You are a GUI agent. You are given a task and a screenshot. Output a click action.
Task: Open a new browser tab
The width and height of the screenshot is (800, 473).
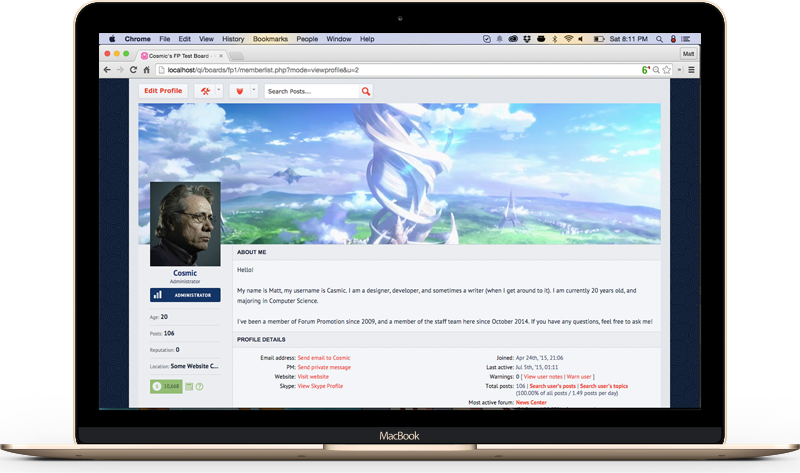[236, 56]
